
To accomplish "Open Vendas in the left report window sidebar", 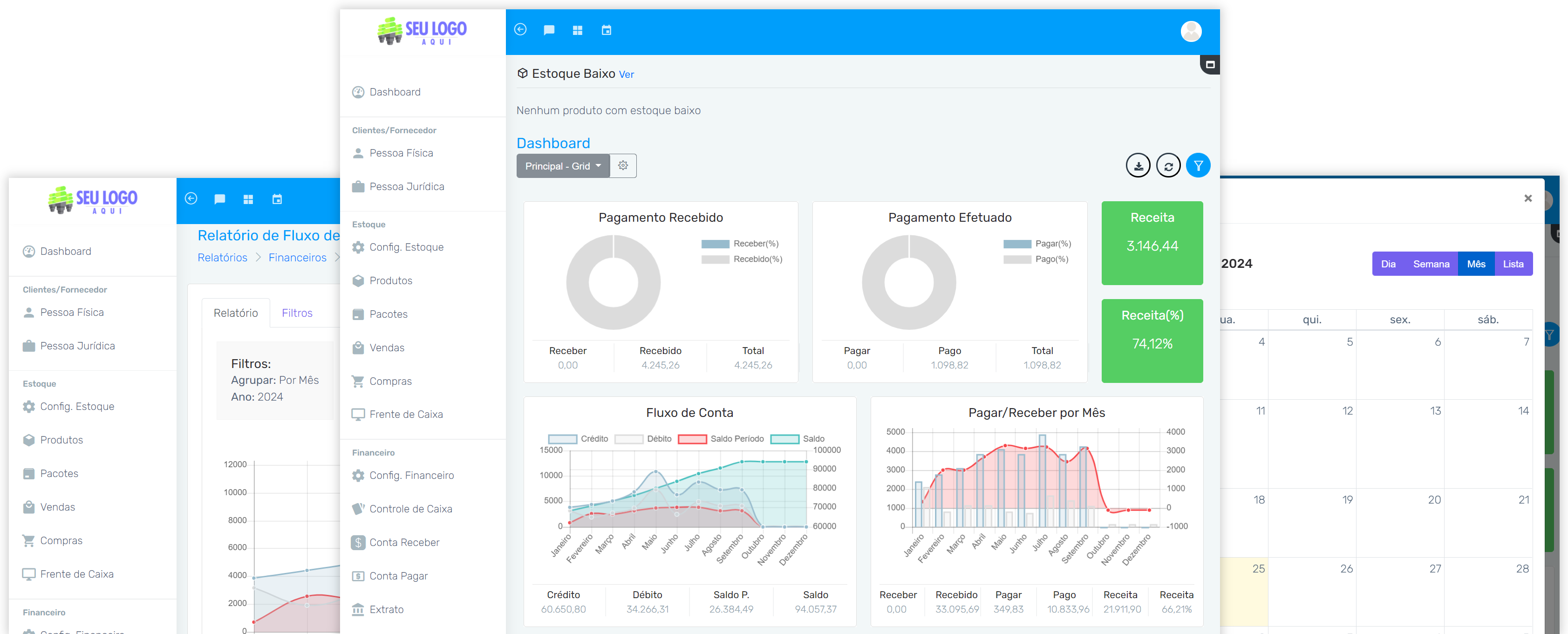I will point(49,507).
